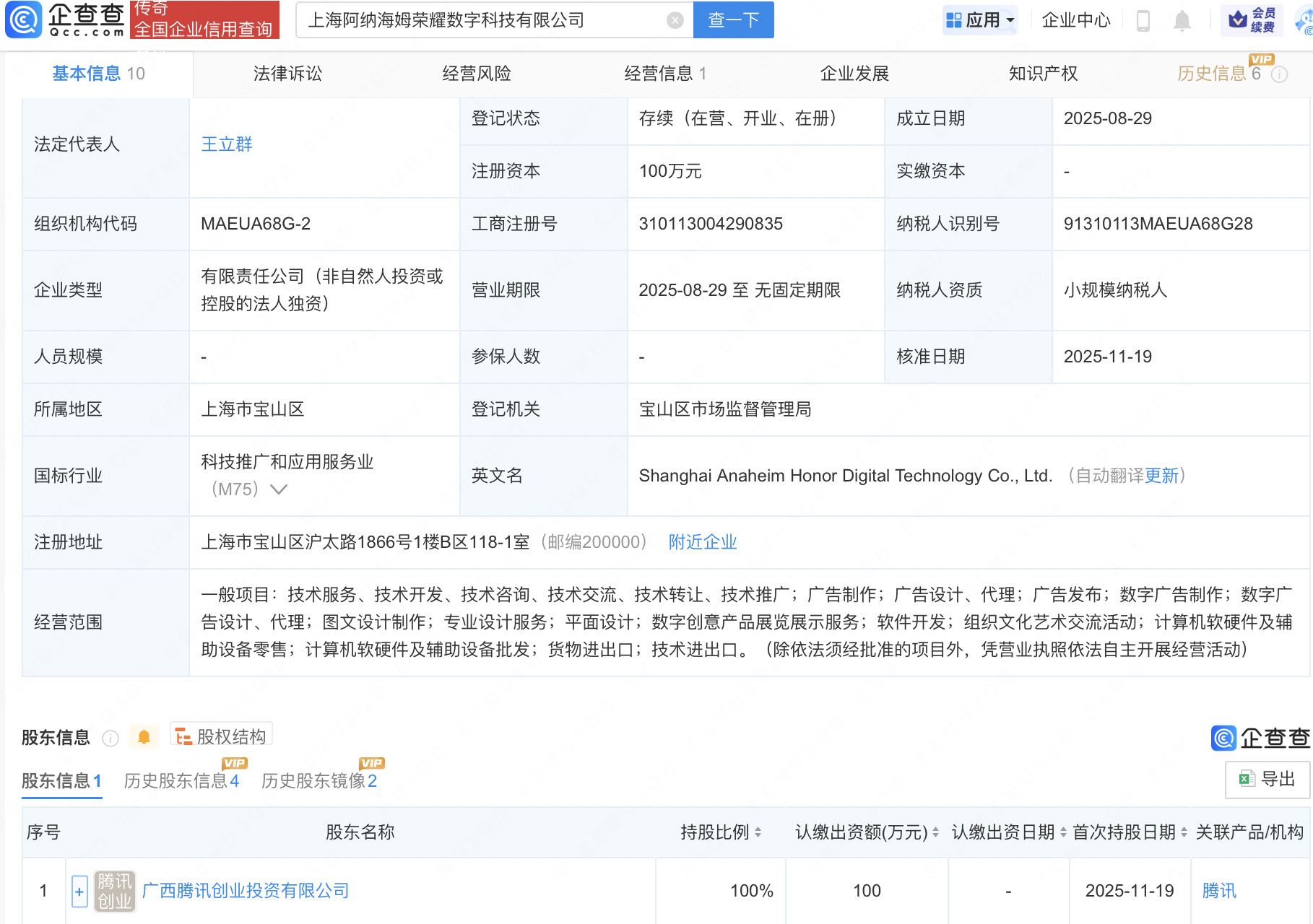Sort by 持股比例 column
This screenshot has width=1313, height=924.
point(758,832)
